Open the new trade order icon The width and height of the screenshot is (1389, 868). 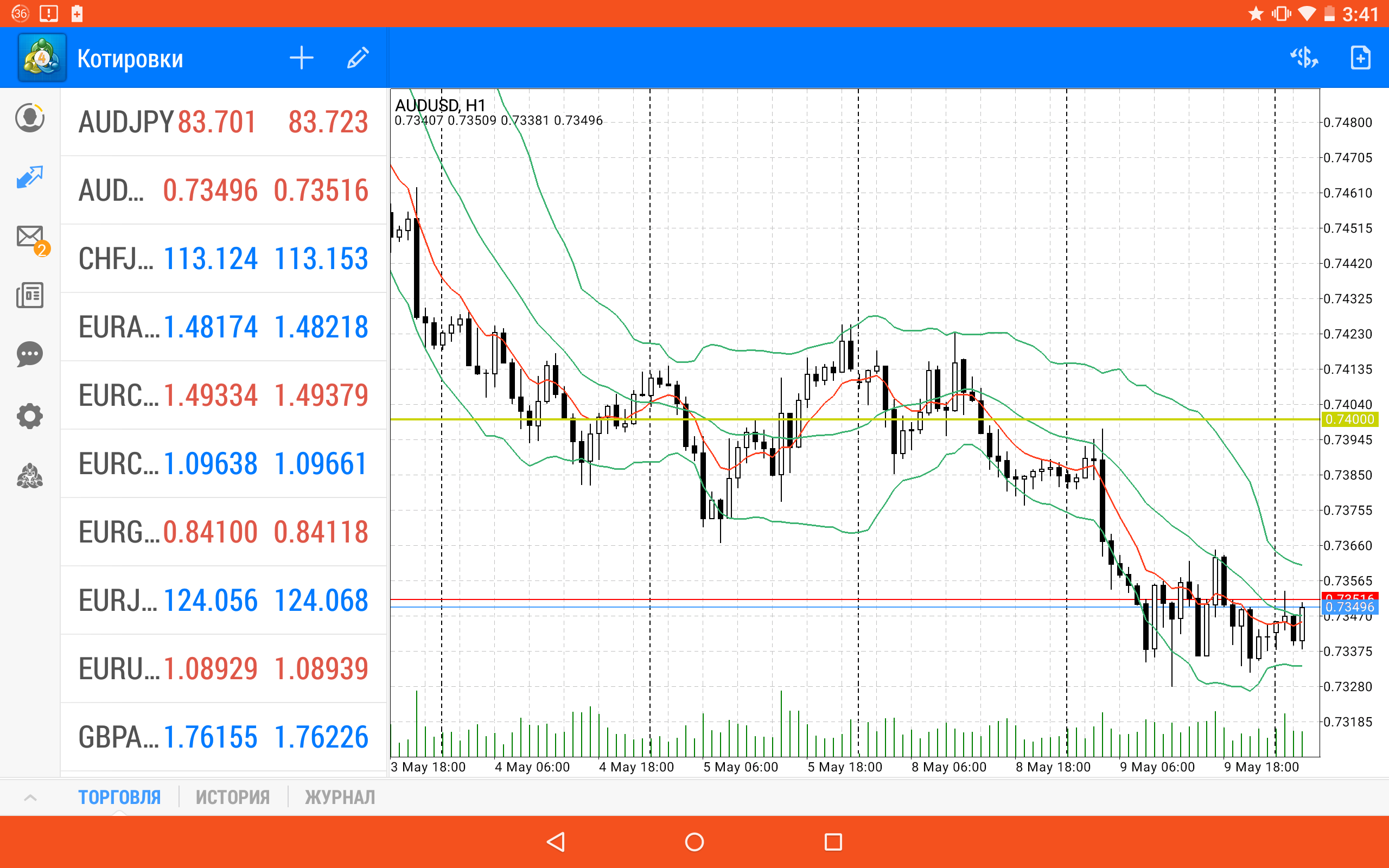click(x=1360, y=58)
